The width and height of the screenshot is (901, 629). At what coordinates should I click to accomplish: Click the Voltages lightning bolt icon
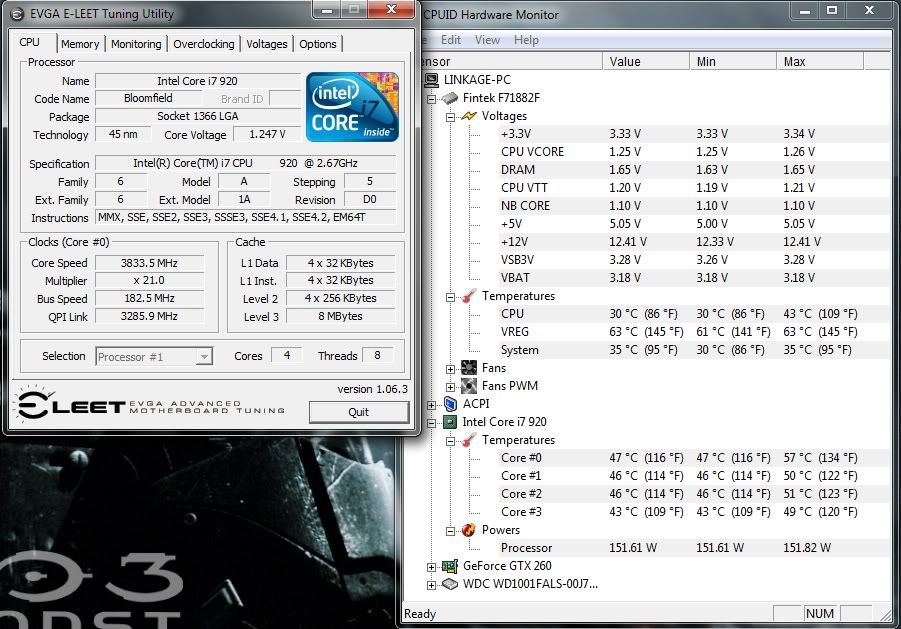468,115
